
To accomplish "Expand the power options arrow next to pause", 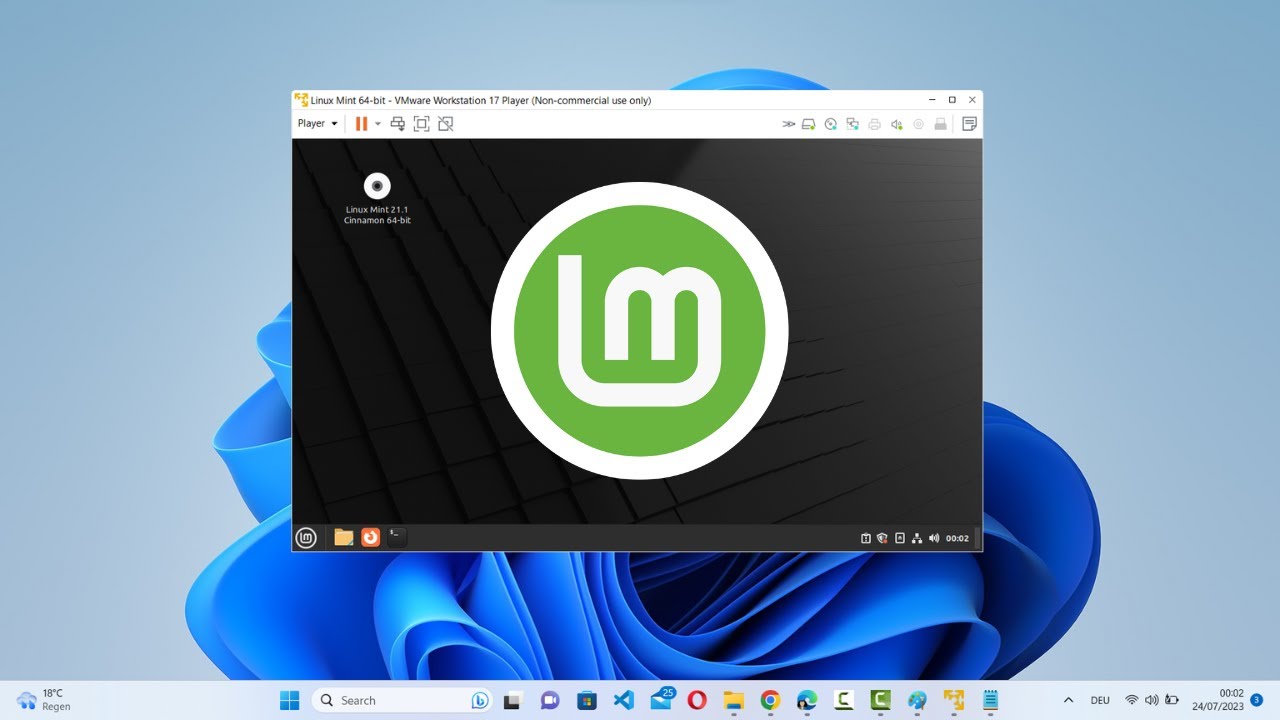I will 378,124.
